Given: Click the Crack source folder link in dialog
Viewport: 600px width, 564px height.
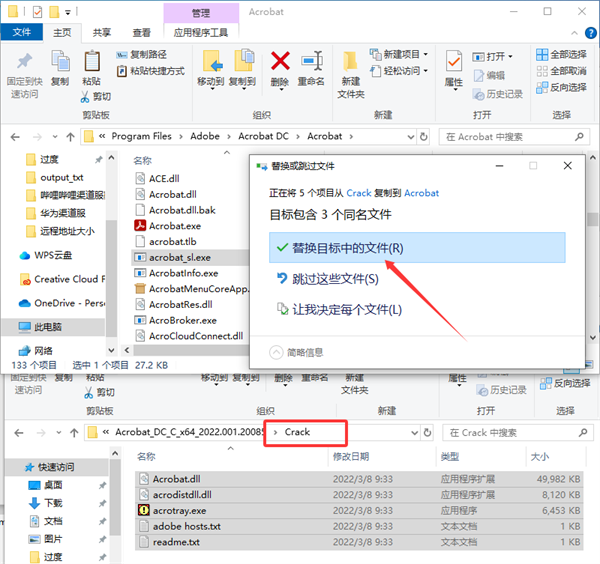Looking at the screenshot, I should tap(359, 193).
